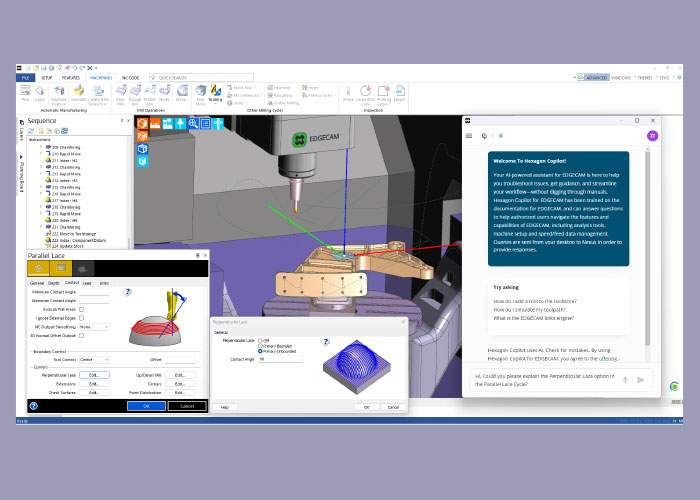Viewport: 700px width, 500px height.
Task: Click the cyan cube icon on viewport left side
Action: pyautogui.click(x=142, y=161)
